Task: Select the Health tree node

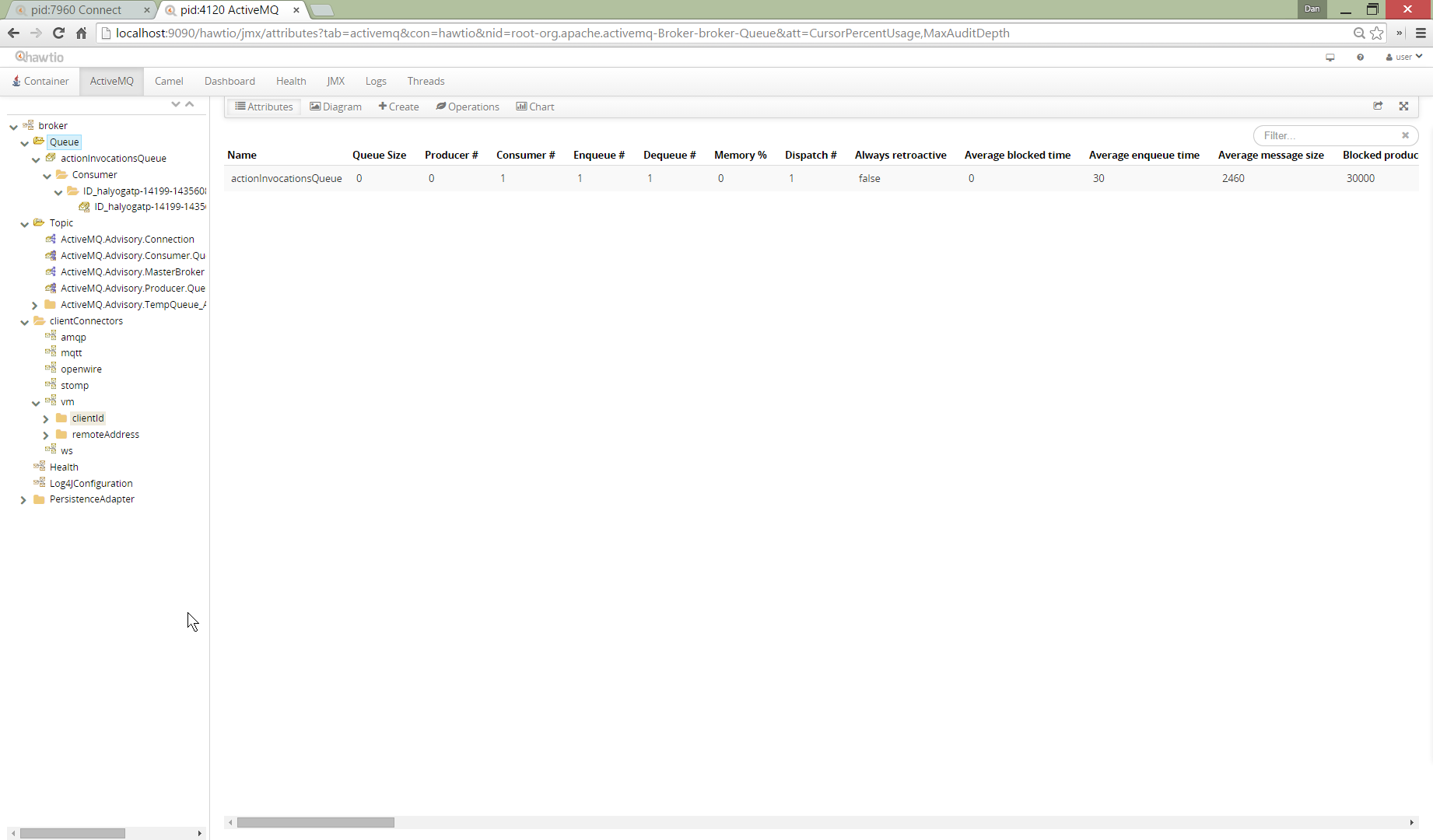Action: coord(64,467)
